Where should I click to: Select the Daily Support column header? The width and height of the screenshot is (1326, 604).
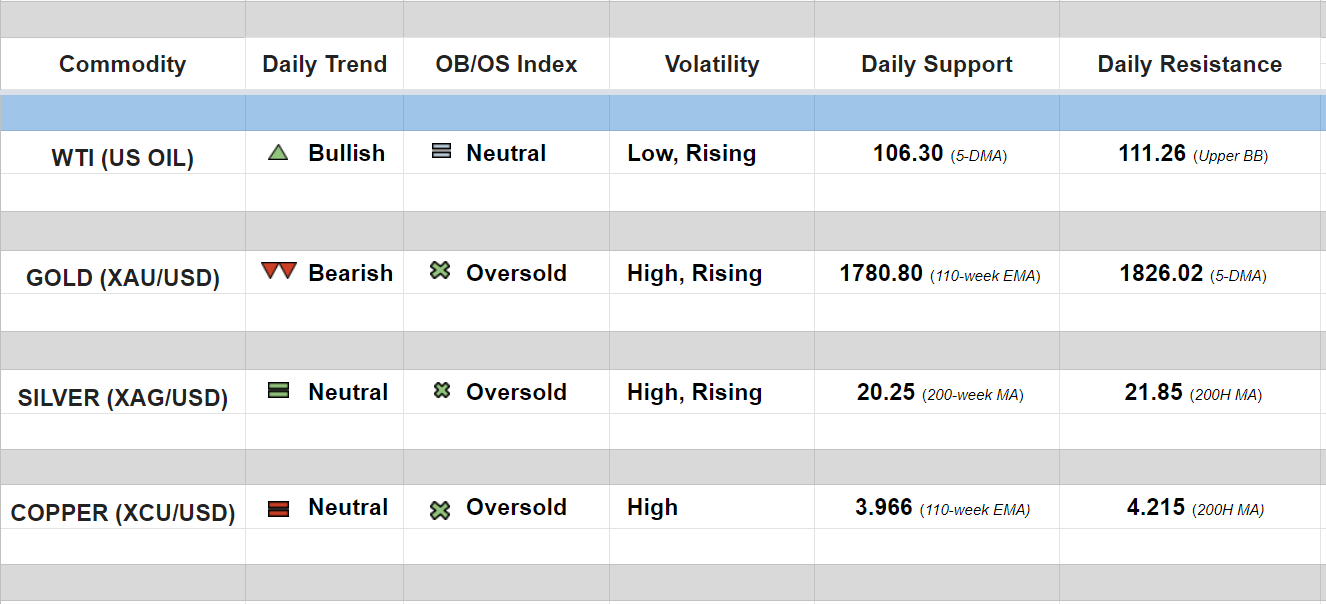click(x=936, y=65)
